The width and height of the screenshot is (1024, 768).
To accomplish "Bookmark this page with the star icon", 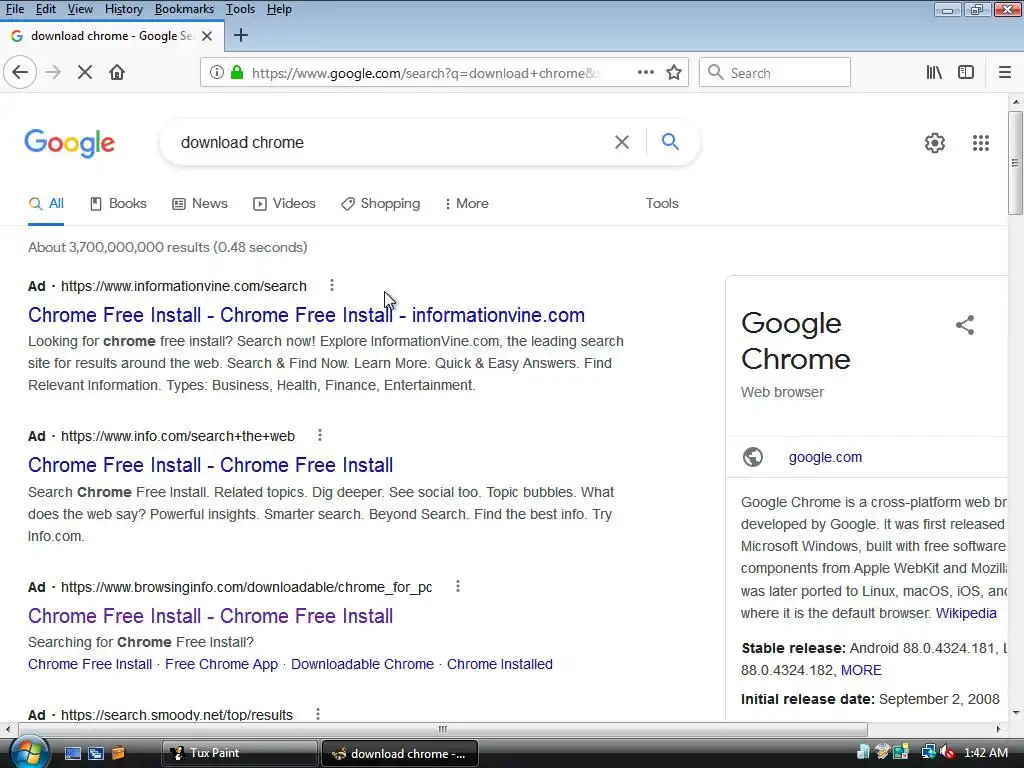I will click(x=674, y=72).
